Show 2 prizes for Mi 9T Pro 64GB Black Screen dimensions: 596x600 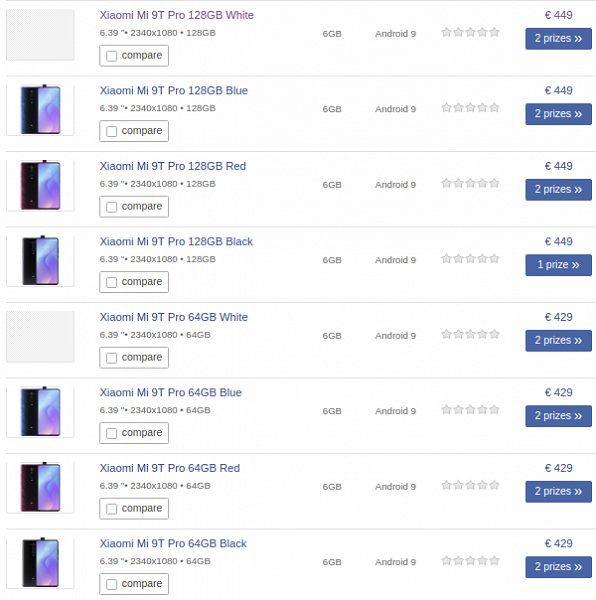click(x=558, y=567)
